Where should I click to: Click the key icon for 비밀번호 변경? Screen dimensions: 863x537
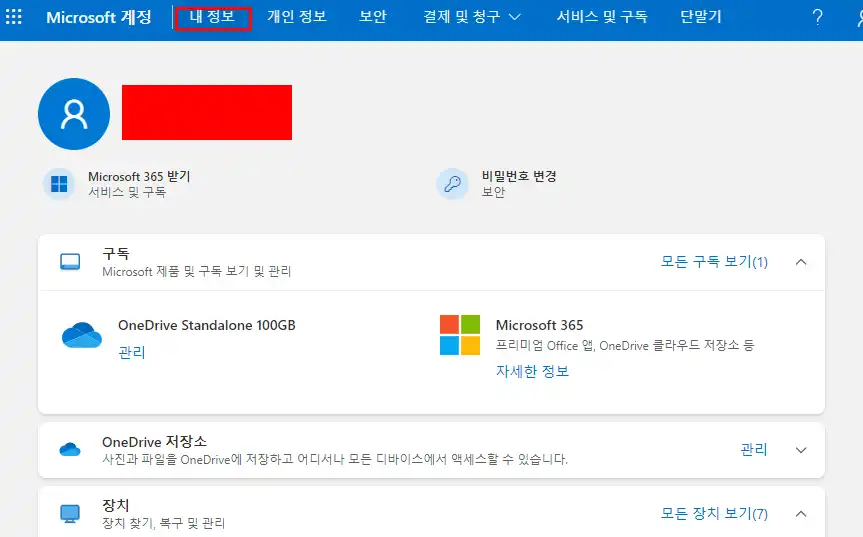(x=452, y=184)
